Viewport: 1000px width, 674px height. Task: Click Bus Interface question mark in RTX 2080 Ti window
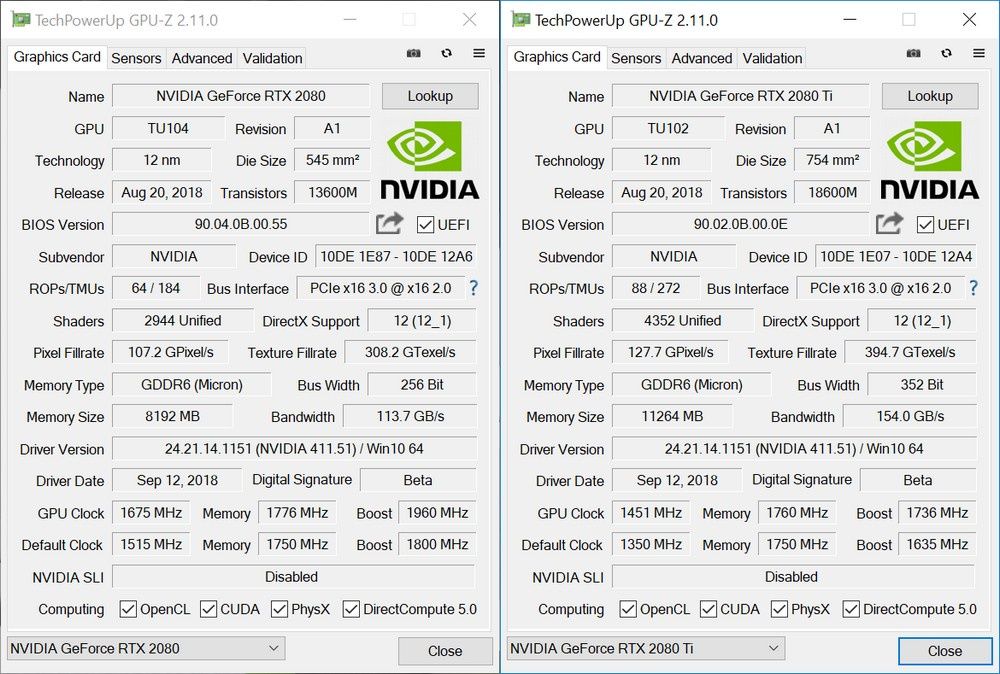973,288
